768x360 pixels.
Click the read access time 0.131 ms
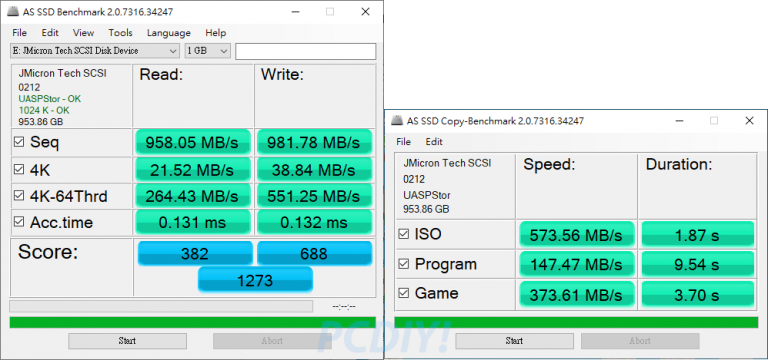tap(192, 222)
